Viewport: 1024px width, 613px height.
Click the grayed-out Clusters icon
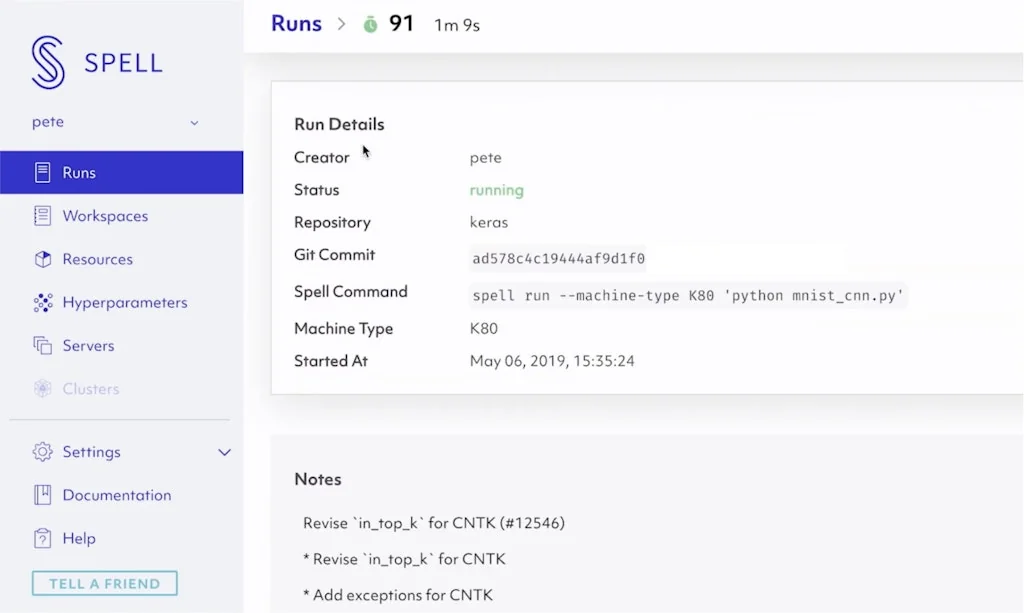[x=42, y=388]
